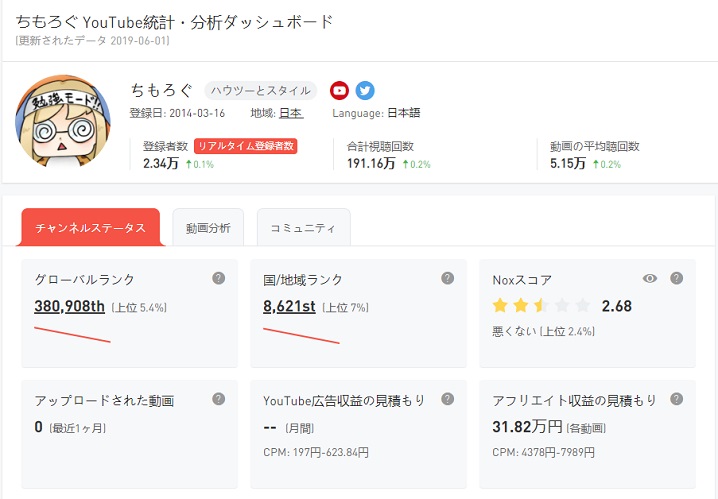Open the 8,621st country rank link
Screen dimensions: 718x499
click(289, 306)
